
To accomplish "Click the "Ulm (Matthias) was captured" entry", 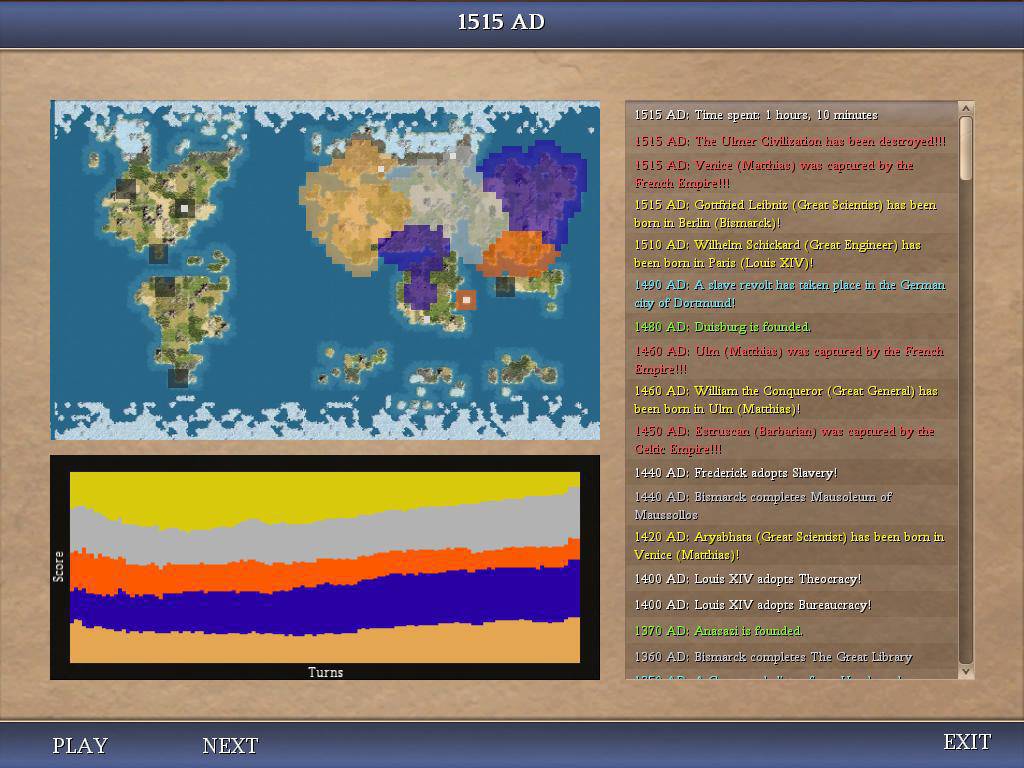I will tap(790, 360).
